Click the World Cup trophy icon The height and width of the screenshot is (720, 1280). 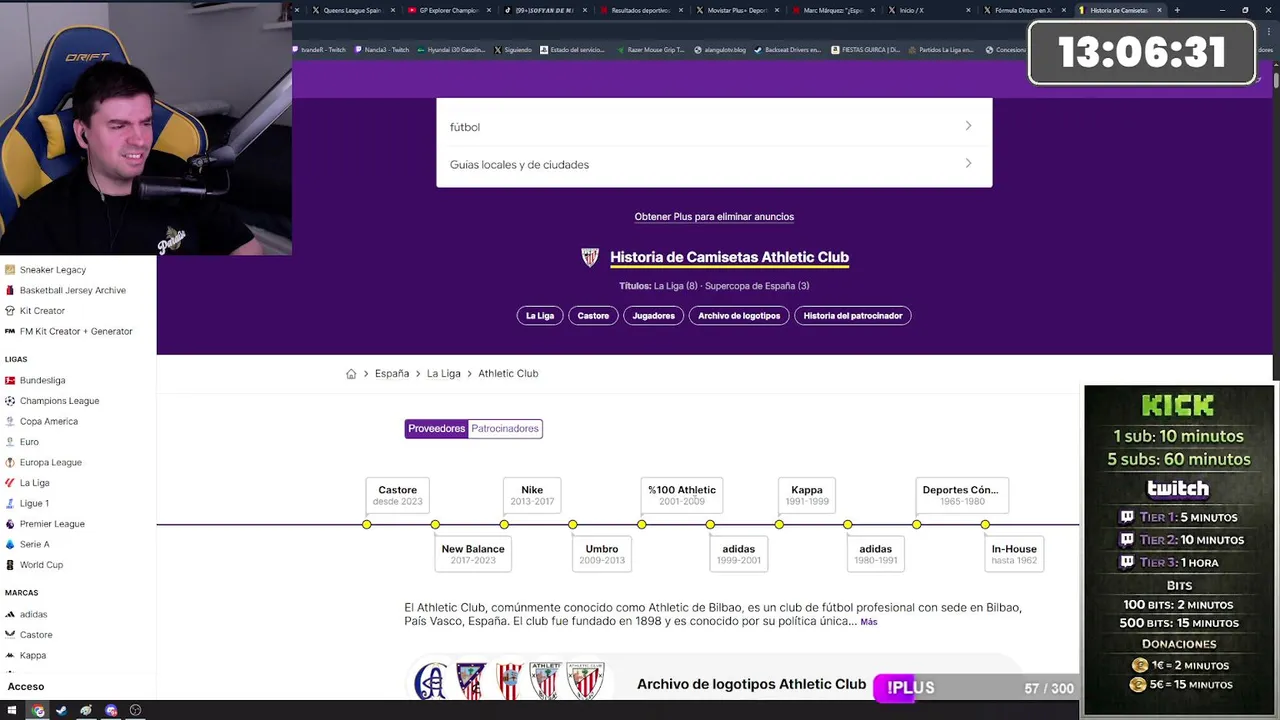[x=10, y=565]
